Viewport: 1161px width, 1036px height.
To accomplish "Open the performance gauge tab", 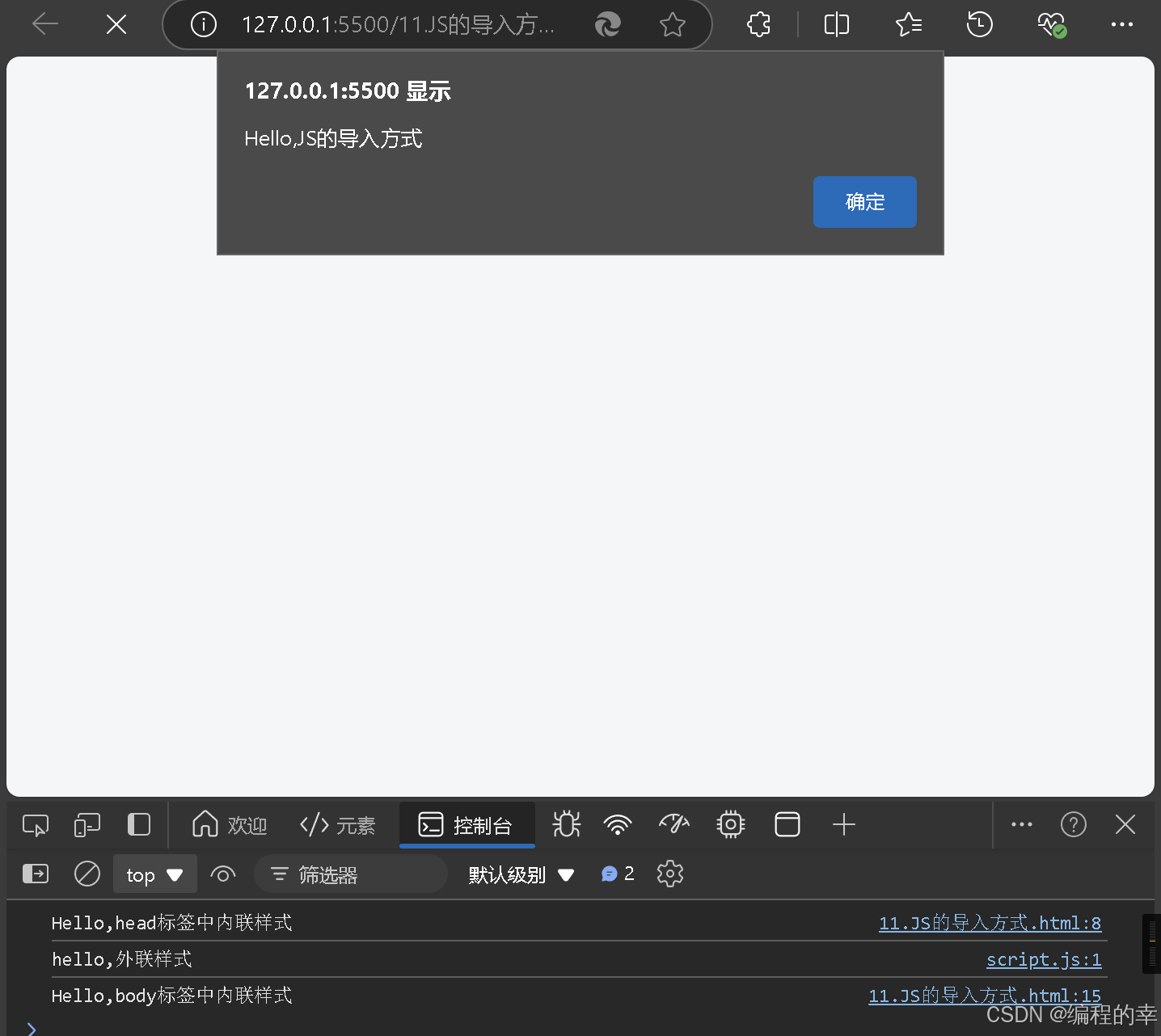I will coord(674,825).
